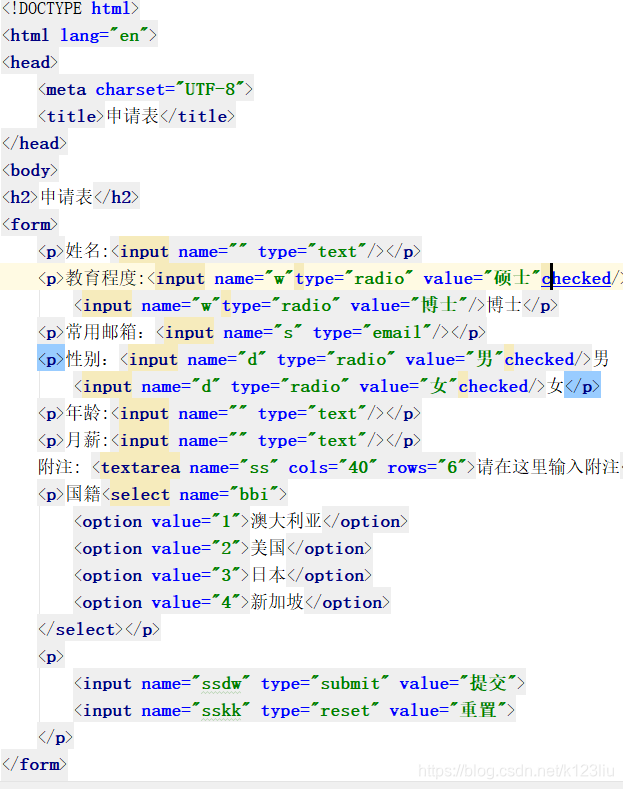Click the highlighted <p> tag before 性别

tap(51, 359)
